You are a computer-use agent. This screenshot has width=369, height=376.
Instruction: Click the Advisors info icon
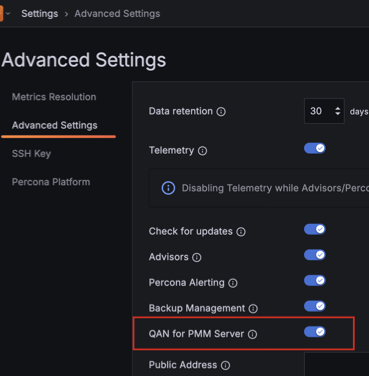(197, 257)
